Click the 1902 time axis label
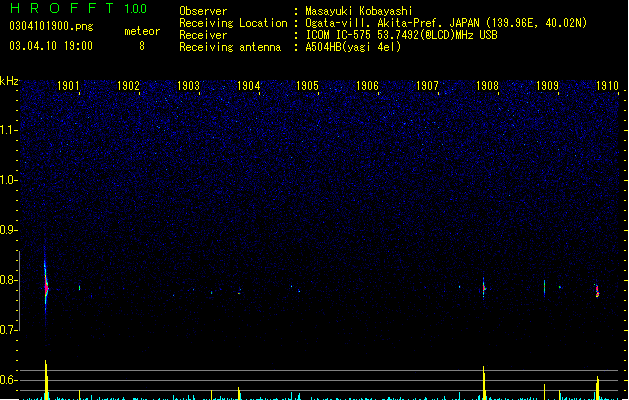629x400 pixels. point(128,86)
